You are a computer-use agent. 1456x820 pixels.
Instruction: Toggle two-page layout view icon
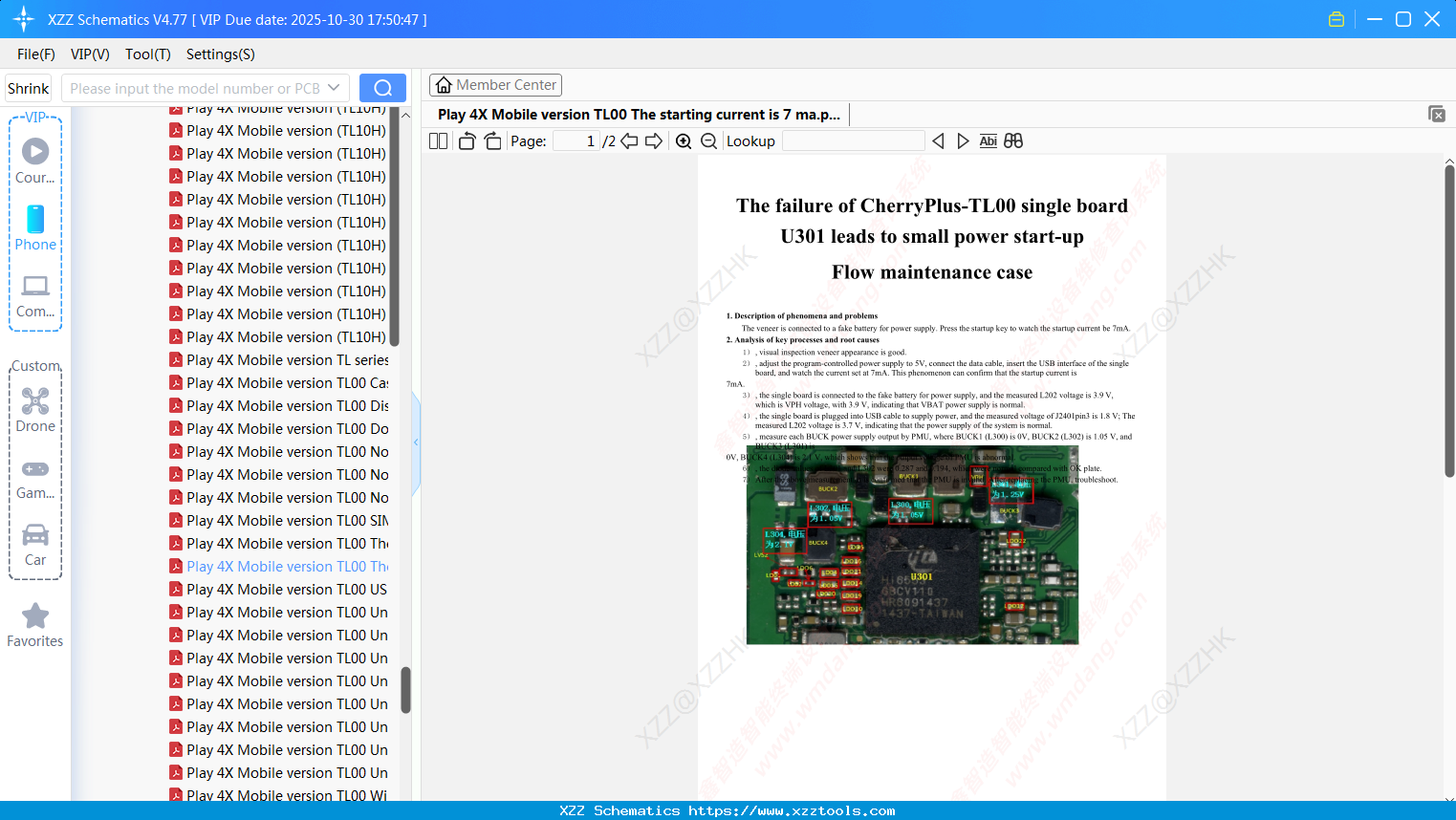438,141
